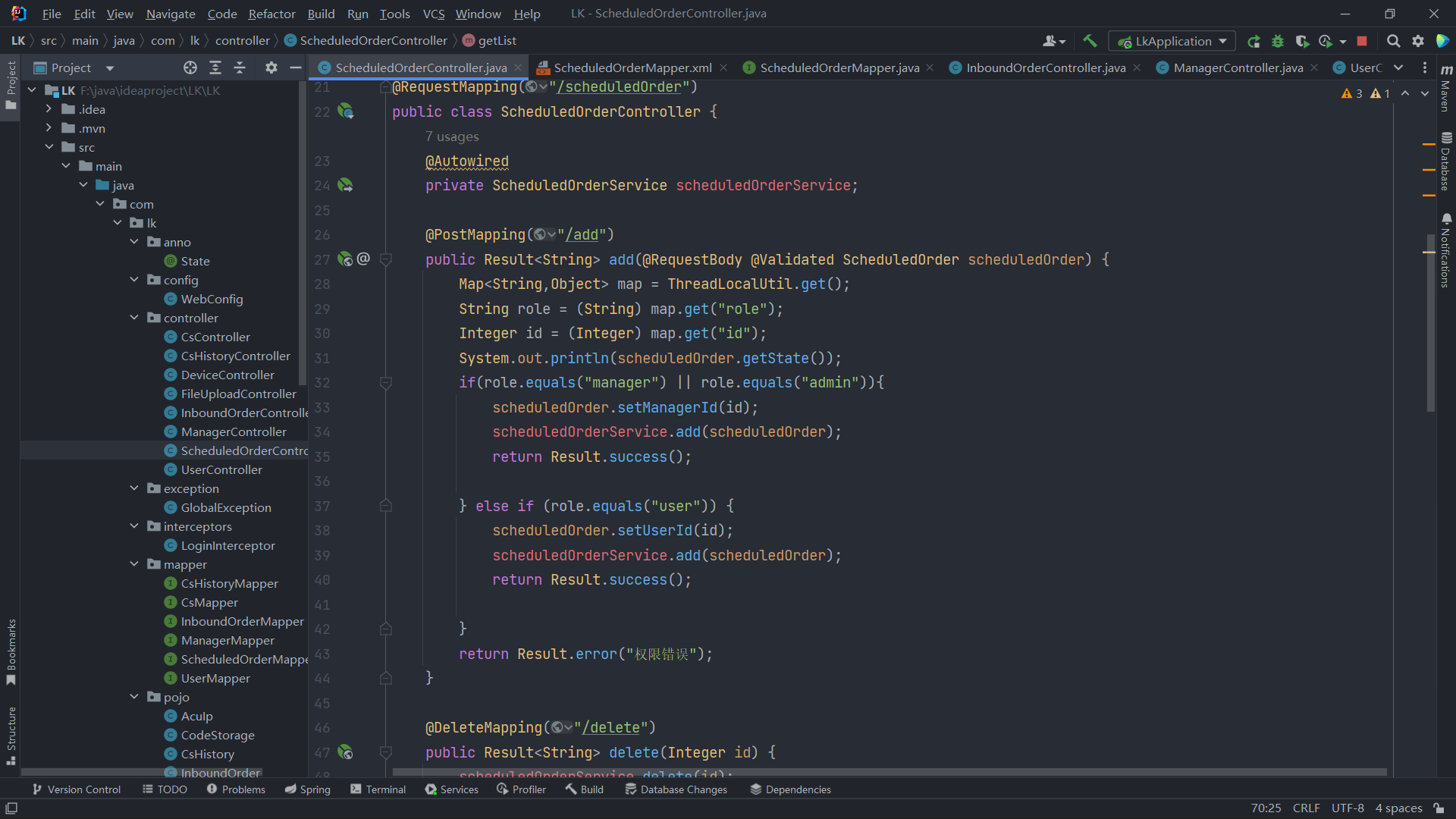Toggle fold marker at line 32 if-block

(x=385, y=383)
